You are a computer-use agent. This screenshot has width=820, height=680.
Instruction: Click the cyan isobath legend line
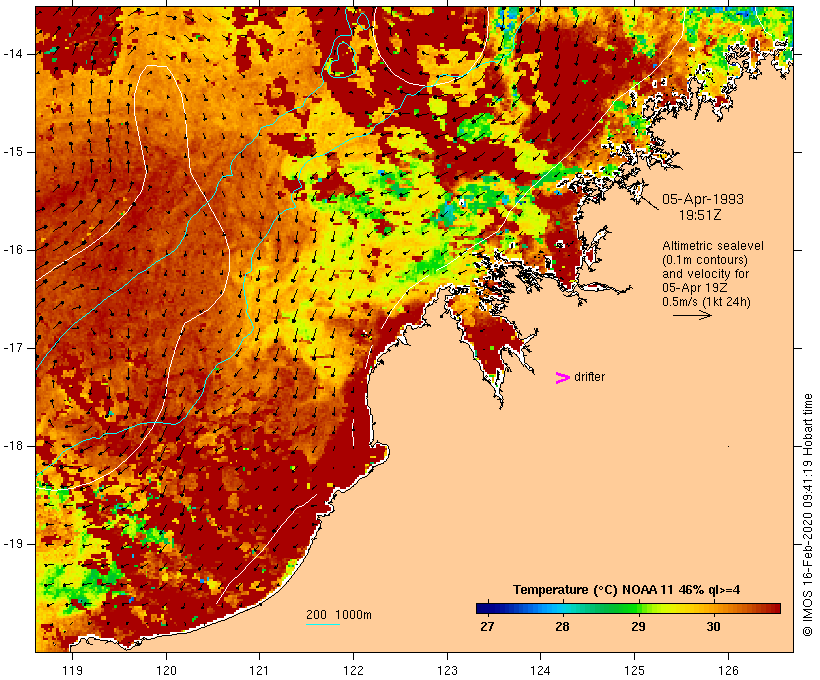point(323,624)
